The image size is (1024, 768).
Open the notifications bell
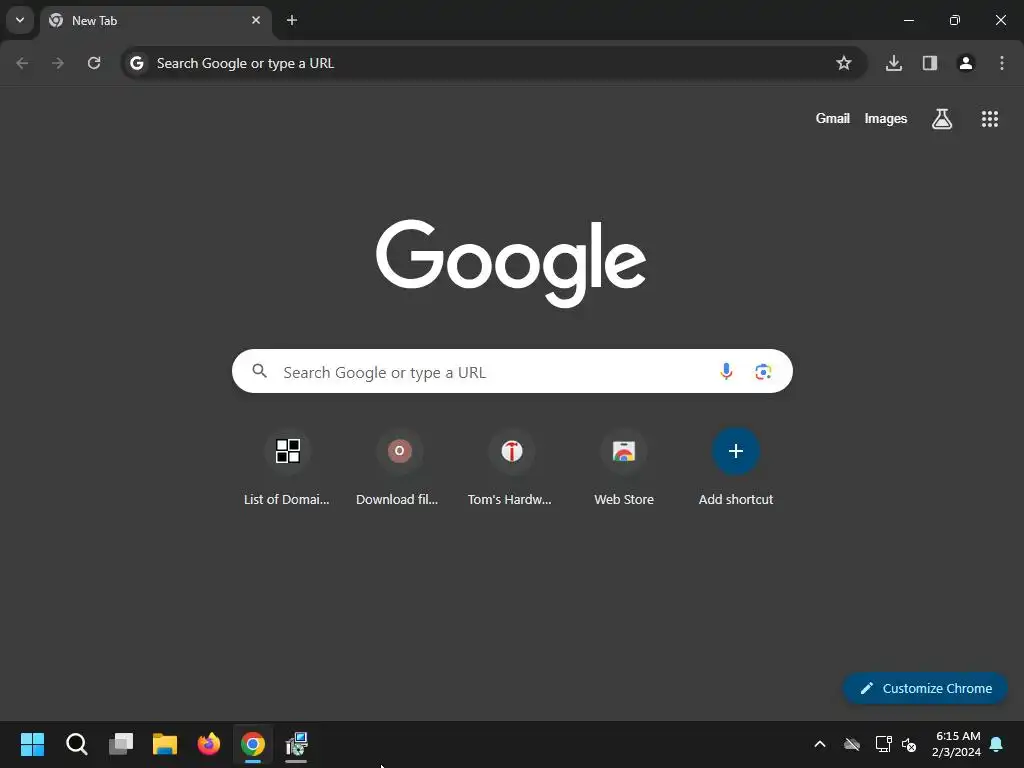(x=997, y=744)
